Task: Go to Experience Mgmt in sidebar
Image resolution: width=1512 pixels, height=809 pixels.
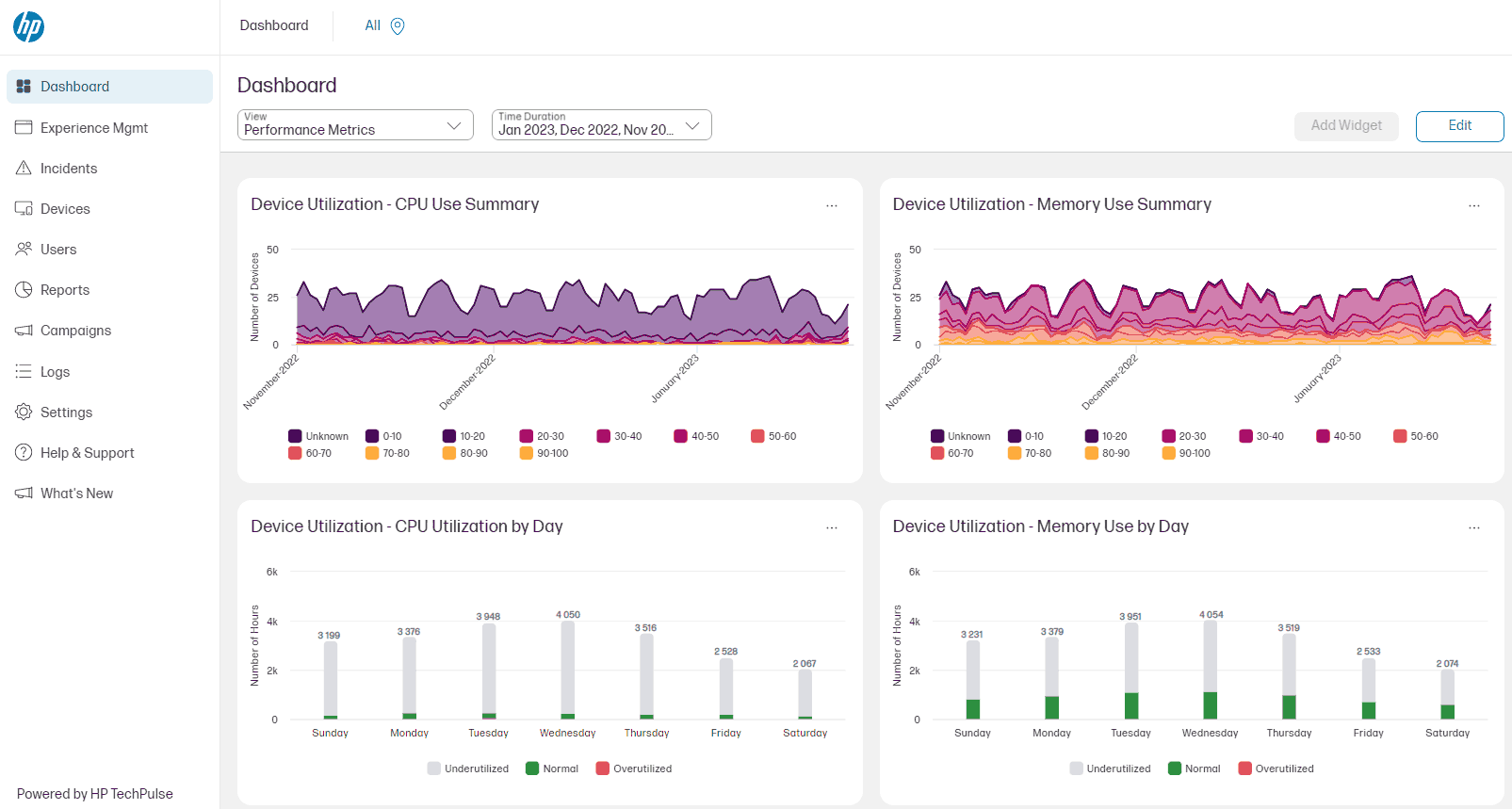Action: click(x=94, y=128)
